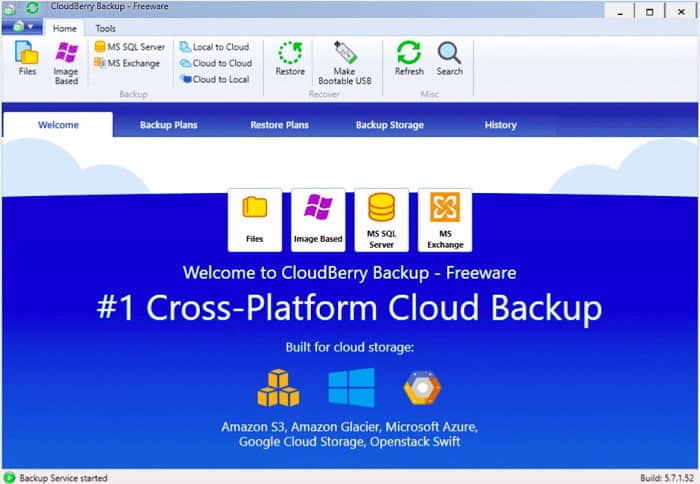Open the Restore Plans tab
This screenshot has width=700, height=484.
click(279, 125)
